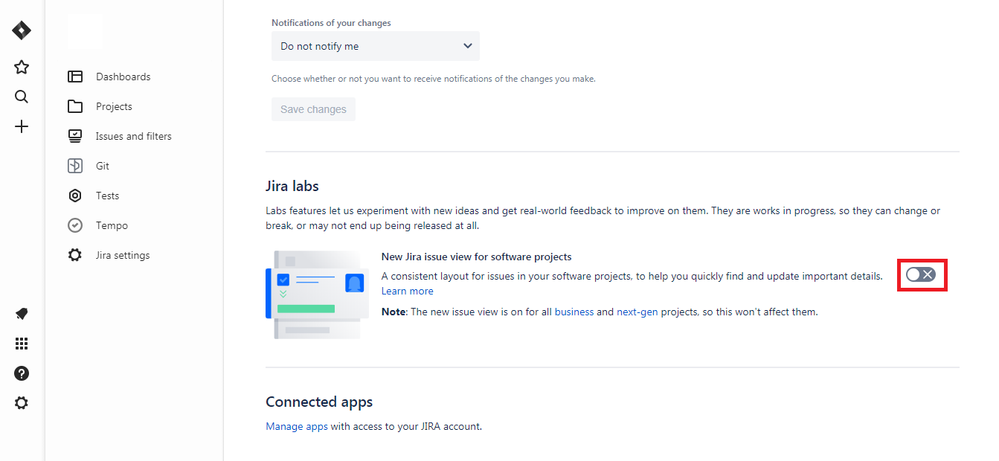The height and width of the screenshot is (461, 999).
Task: Open app switcher grid icon
Action: [21, 344]
